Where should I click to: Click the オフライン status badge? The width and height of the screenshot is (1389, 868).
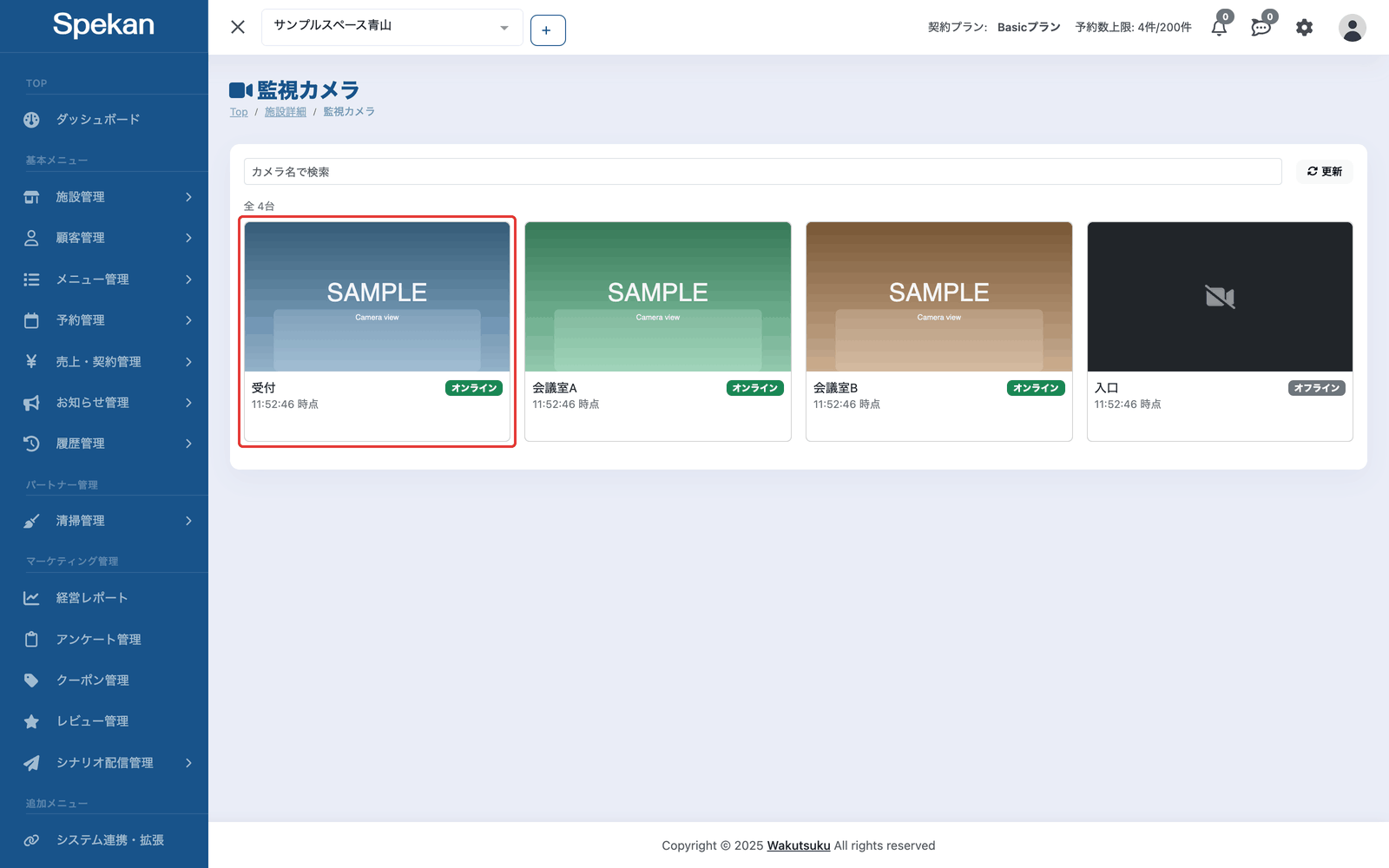pos(1317,388)
